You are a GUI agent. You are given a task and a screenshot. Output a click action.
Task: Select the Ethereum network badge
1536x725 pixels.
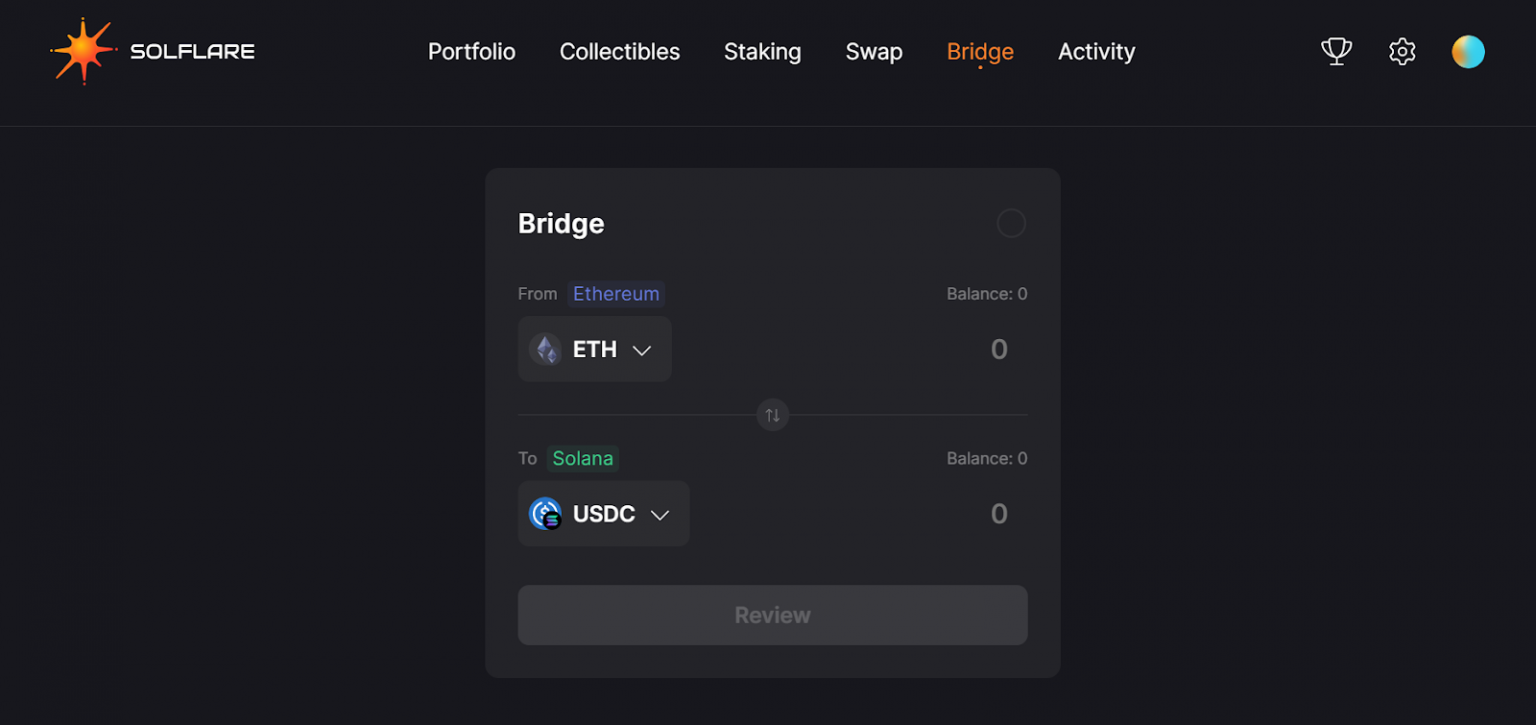tap(616, 293)
